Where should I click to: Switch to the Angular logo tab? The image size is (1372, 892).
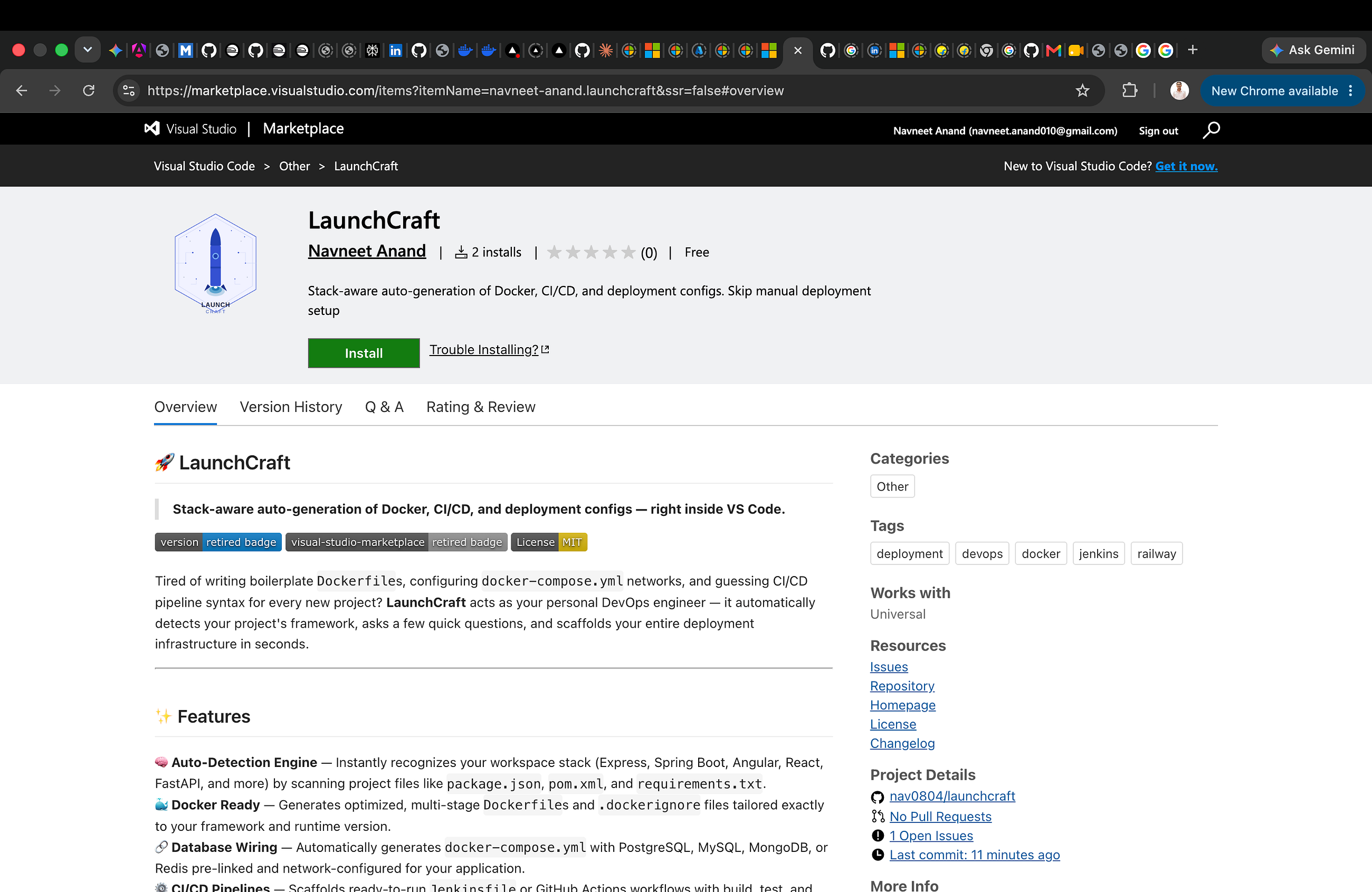[139, 51]
